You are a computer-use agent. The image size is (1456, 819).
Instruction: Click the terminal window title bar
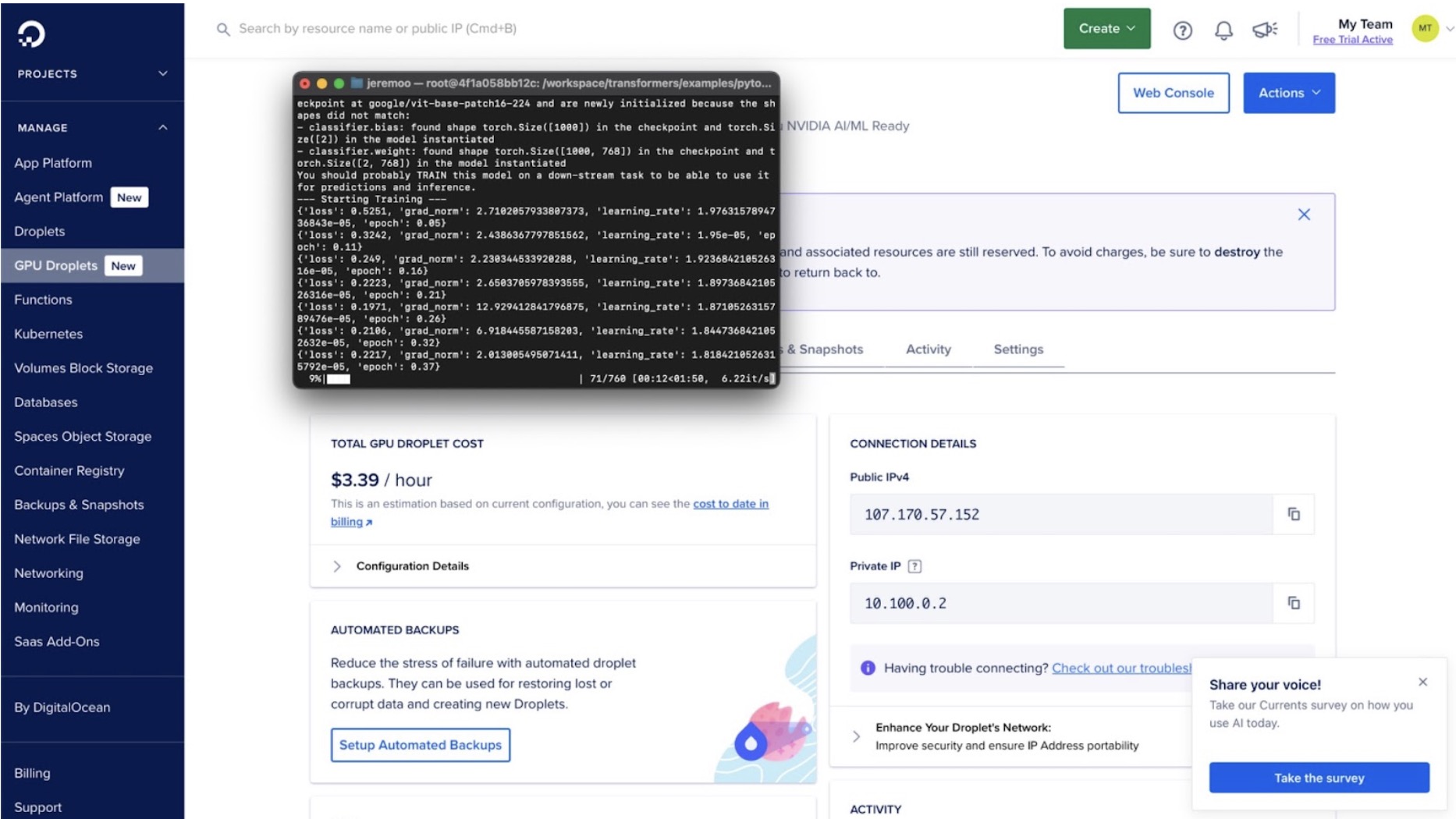coord(536,83)
